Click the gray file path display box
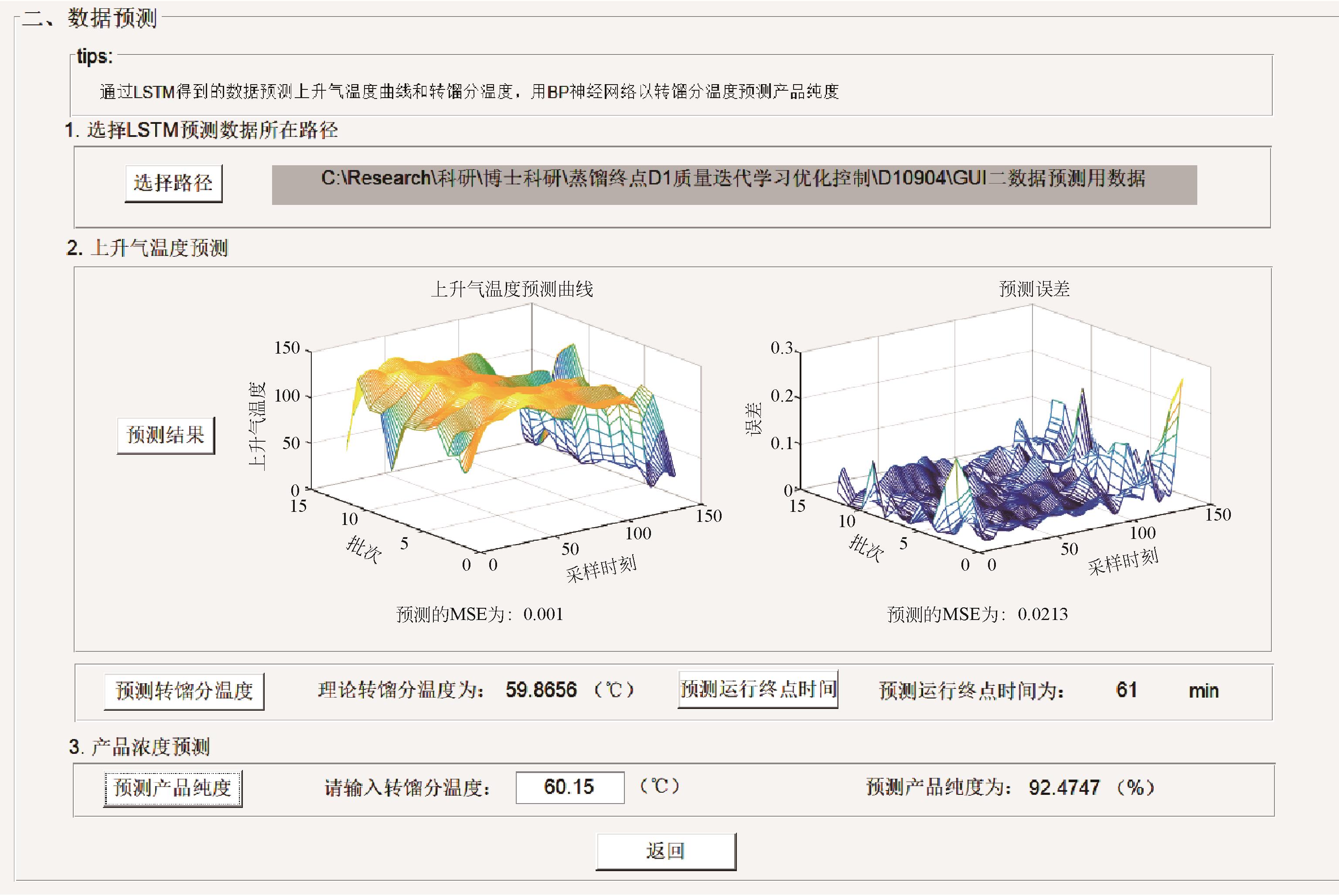 [734, 184]
